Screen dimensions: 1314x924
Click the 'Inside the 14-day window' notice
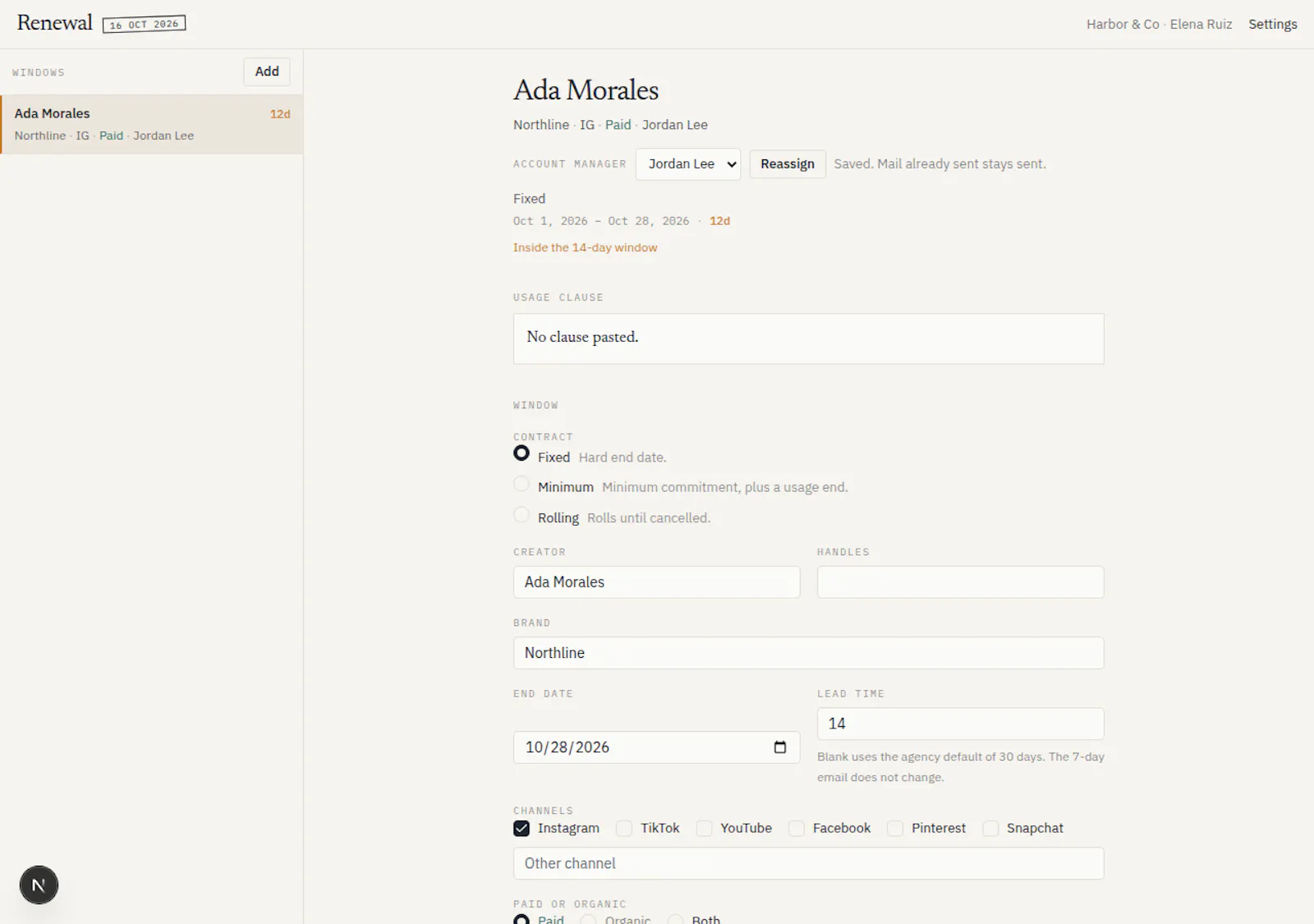pyautogui.click(x=586, y=247)
